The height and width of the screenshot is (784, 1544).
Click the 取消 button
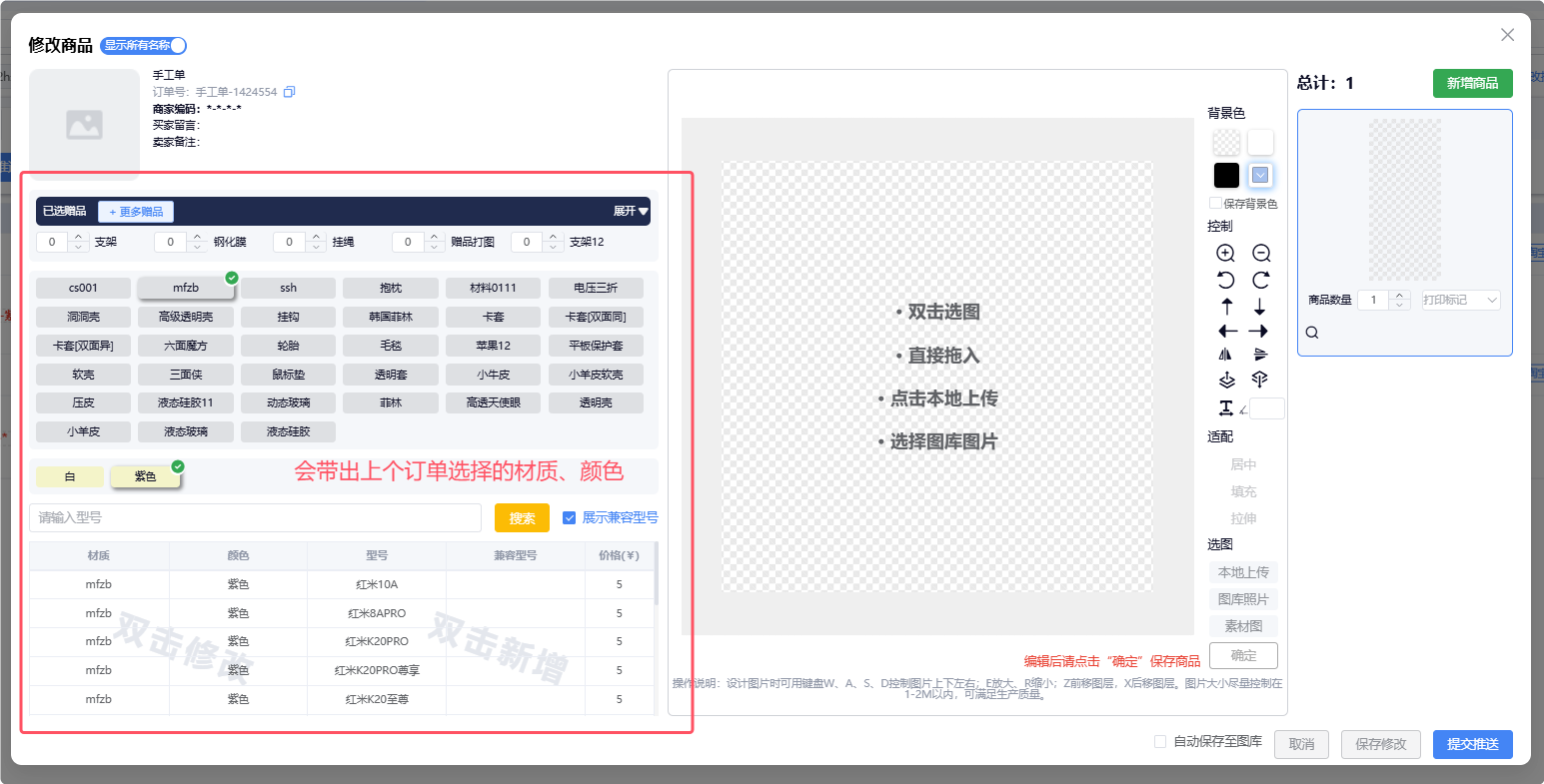(1301, 744)
